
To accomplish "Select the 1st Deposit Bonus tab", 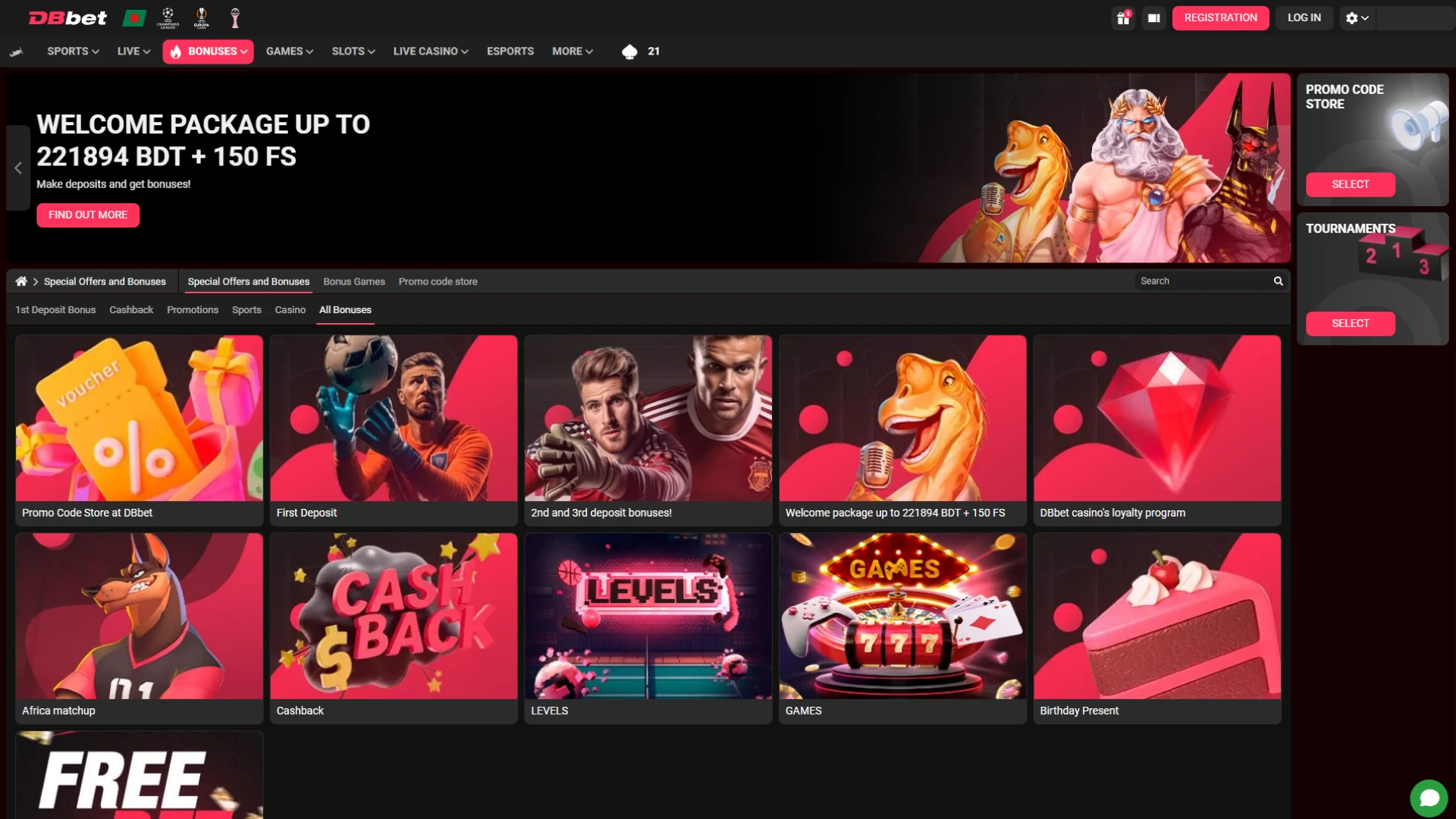I will point(55,310).
